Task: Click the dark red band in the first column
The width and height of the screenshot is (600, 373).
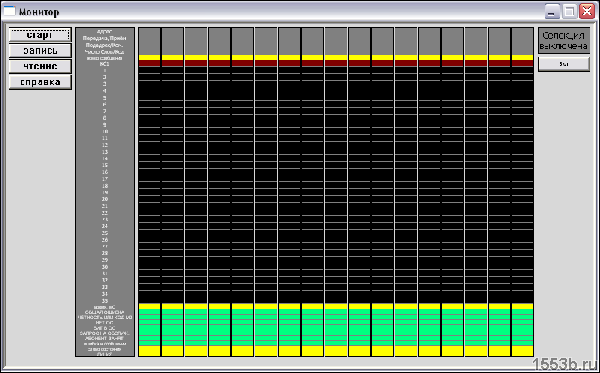Action: tap(149, 64)
